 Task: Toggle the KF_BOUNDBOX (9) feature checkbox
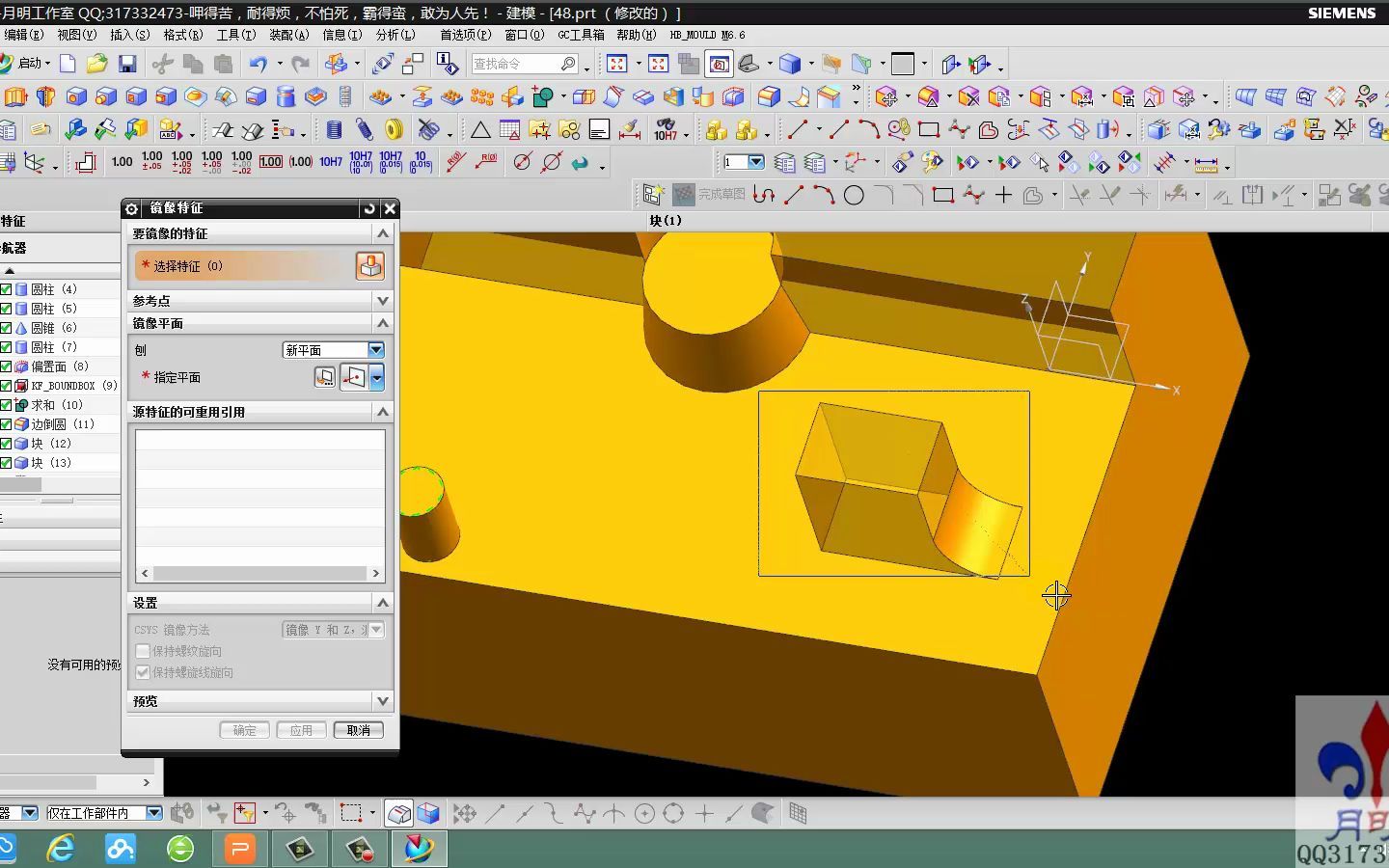(x=6, y=386)
